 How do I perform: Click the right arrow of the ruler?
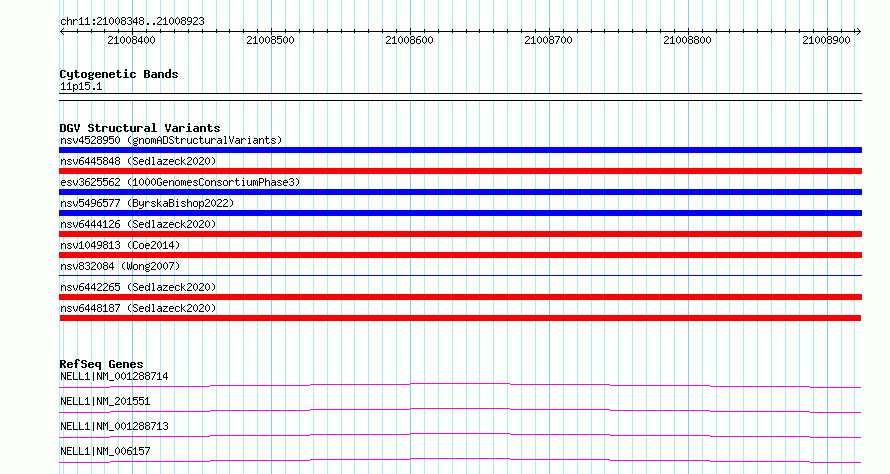click(x=859, y=31)
